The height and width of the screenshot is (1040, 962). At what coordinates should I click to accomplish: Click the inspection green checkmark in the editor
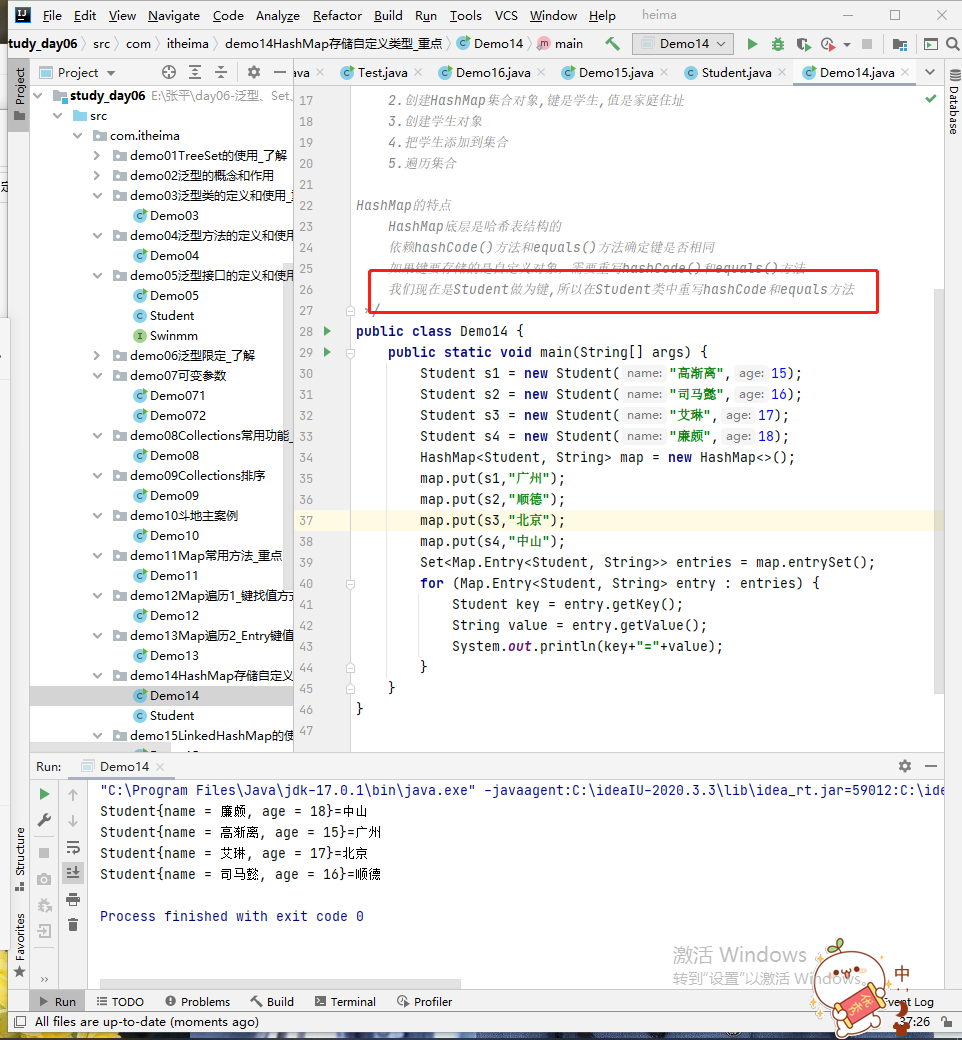931,99
